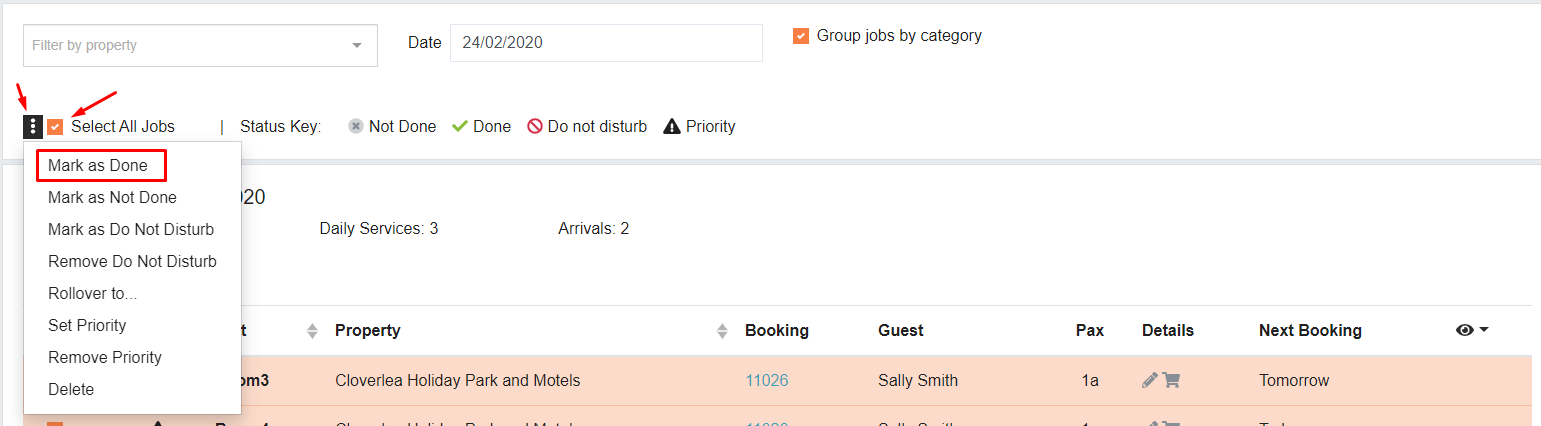Click the pencil edit icon for Sally Smith
Image resolution: width=1541 pixels, height=426 pixels.
pos(1150,380)
